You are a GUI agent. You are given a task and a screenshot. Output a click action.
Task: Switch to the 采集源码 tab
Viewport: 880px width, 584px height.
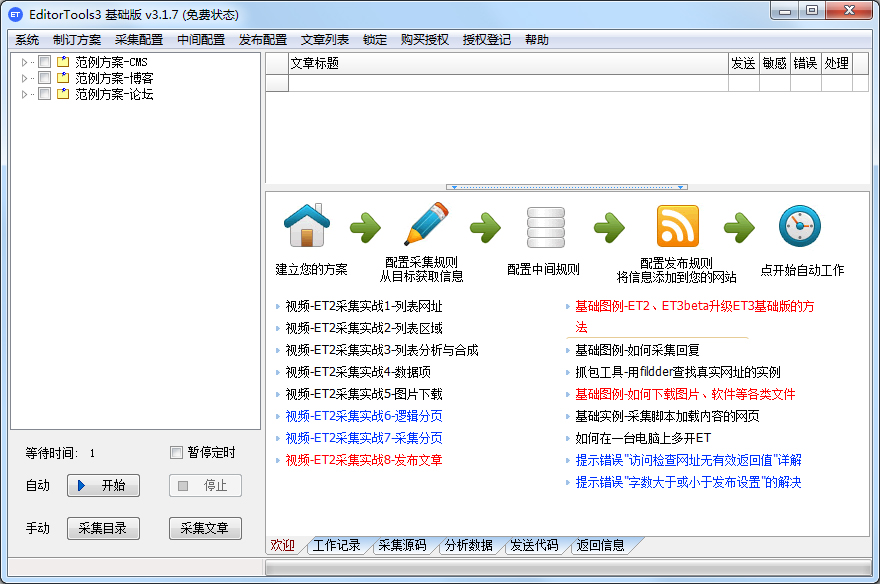point(402,545)
